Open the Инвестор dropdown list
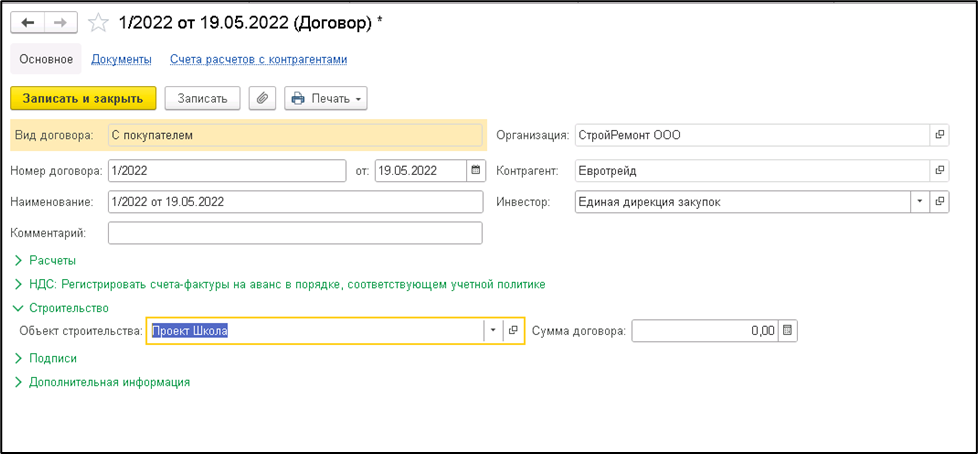Screen dimensions: 978x454 (x=918, y=202)
